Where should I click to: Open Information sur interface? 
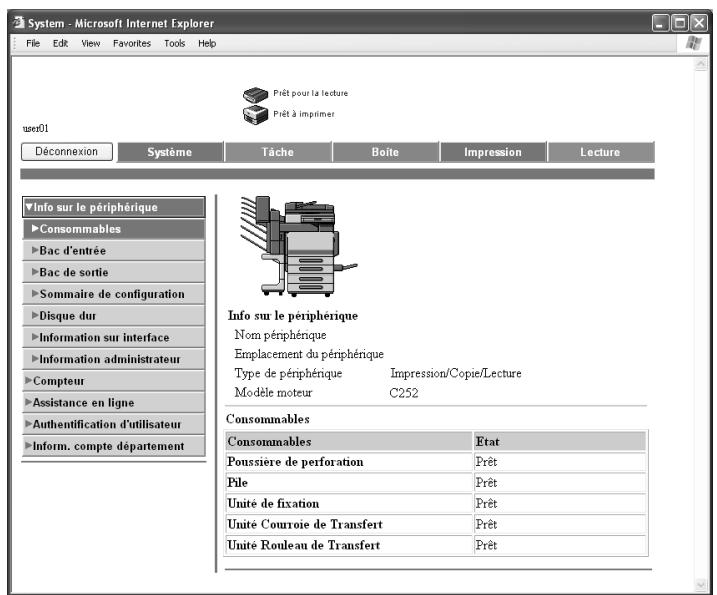point(114,337)
